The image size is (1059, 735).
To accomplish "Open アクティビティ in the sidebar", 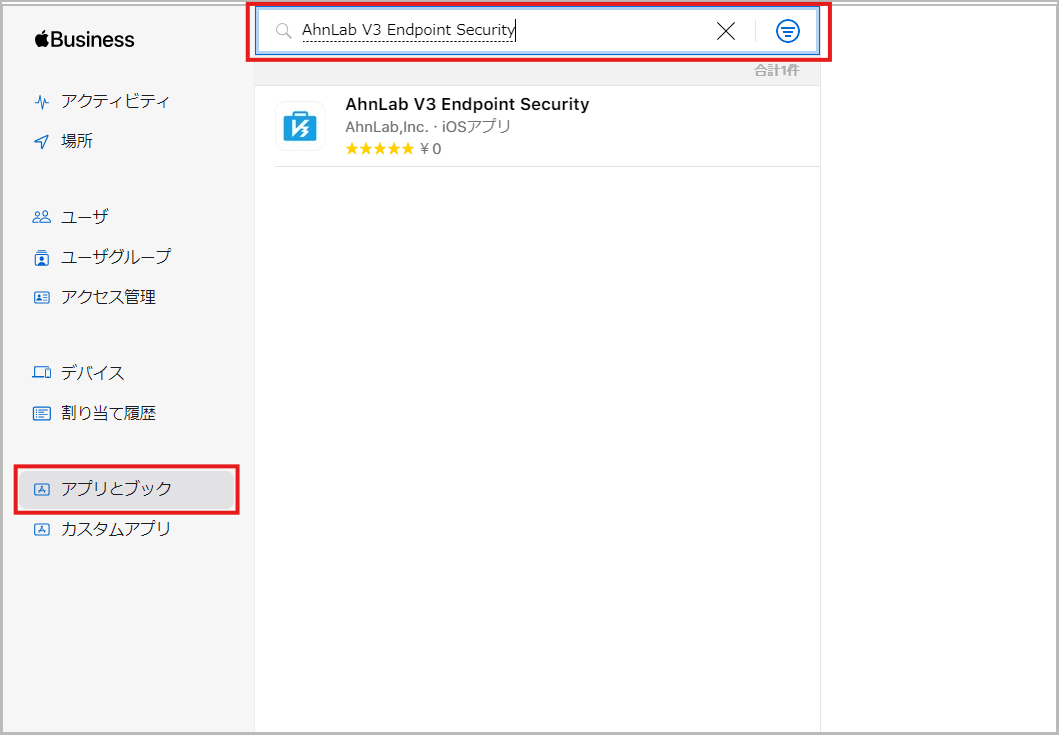I will pyautogui.click(x=115, y=101).
